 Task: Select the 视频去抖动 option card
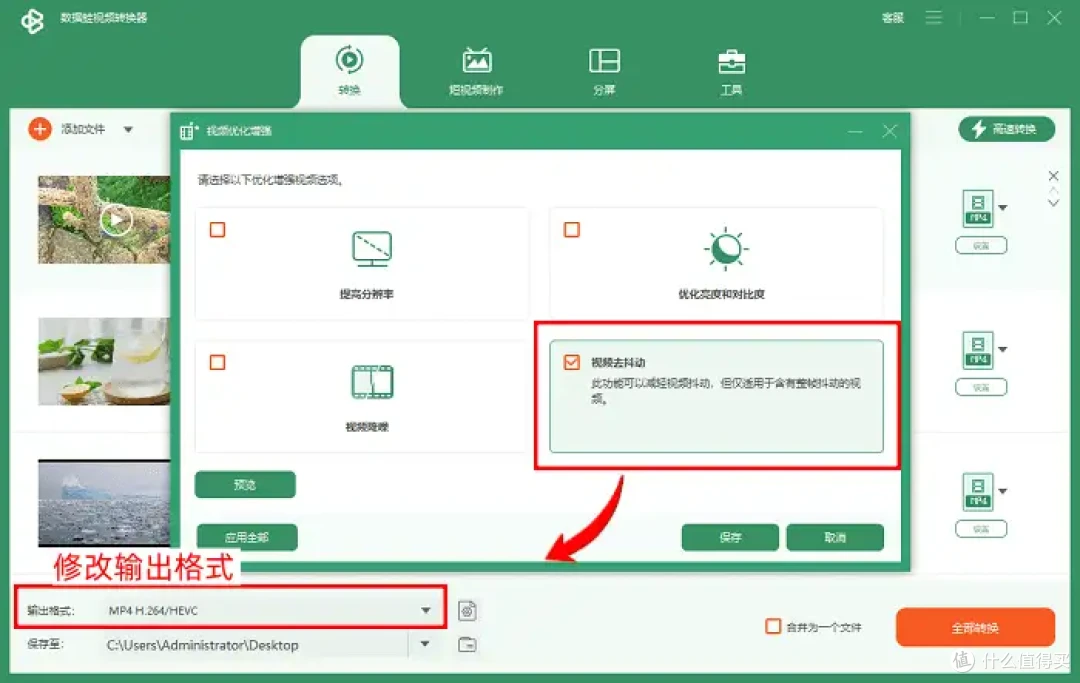pyautogui.click(x=716, y=396)
